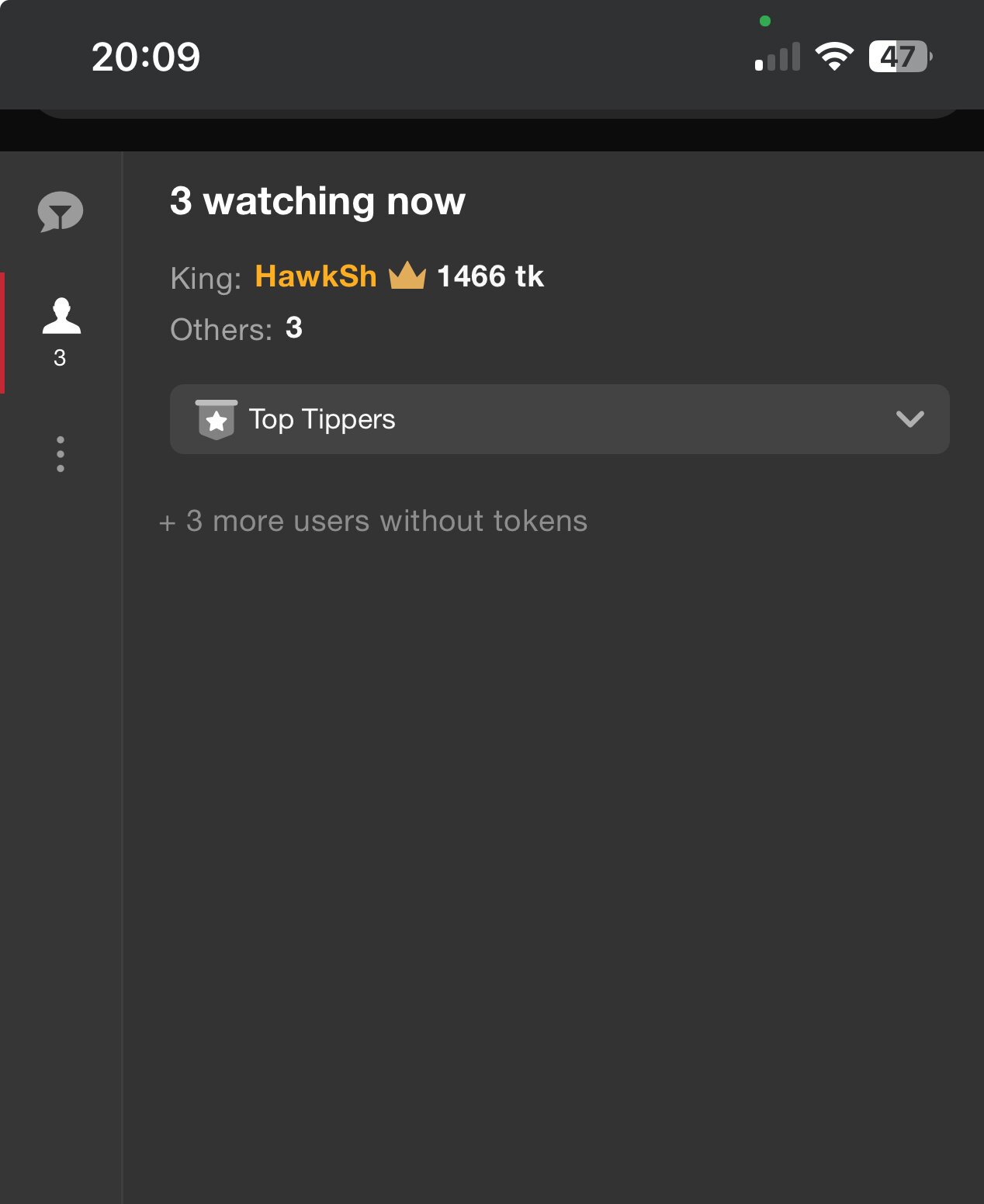Expand the Top Tippers chevron arrow

(x=910, y=419)
